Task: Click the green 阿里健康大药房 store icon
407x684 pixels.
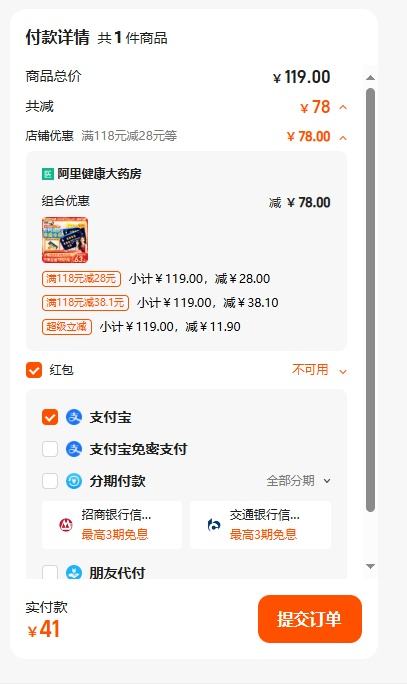Action: coord(48,174)
